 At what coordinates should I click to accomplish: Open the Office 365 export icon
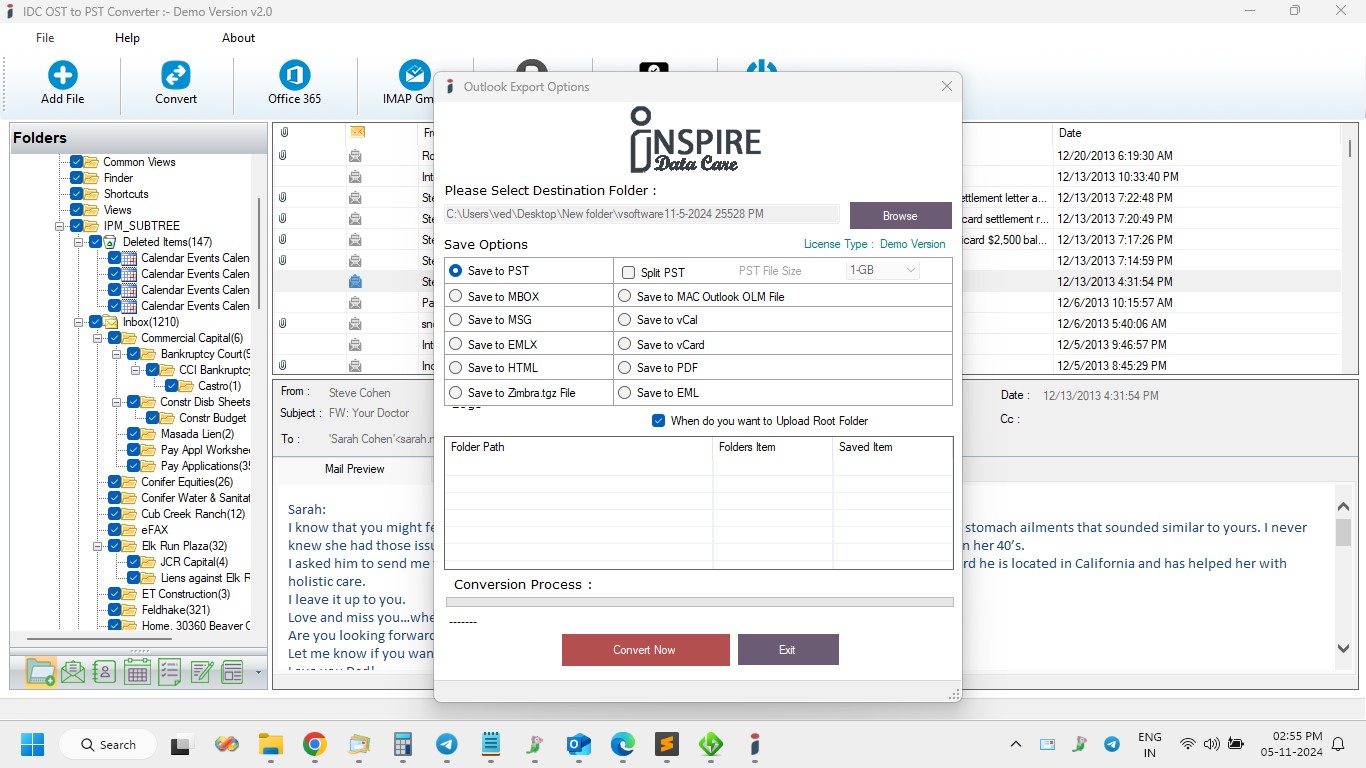[x=295, y=75]
